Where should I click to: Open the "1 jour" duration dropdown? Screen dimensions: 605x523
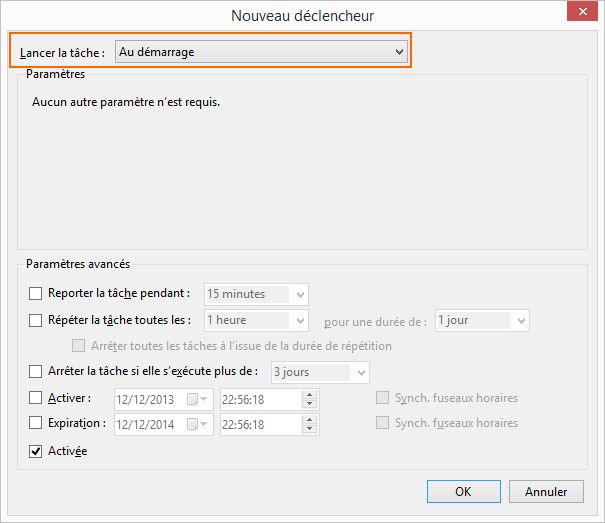click(x=482, y=320)
